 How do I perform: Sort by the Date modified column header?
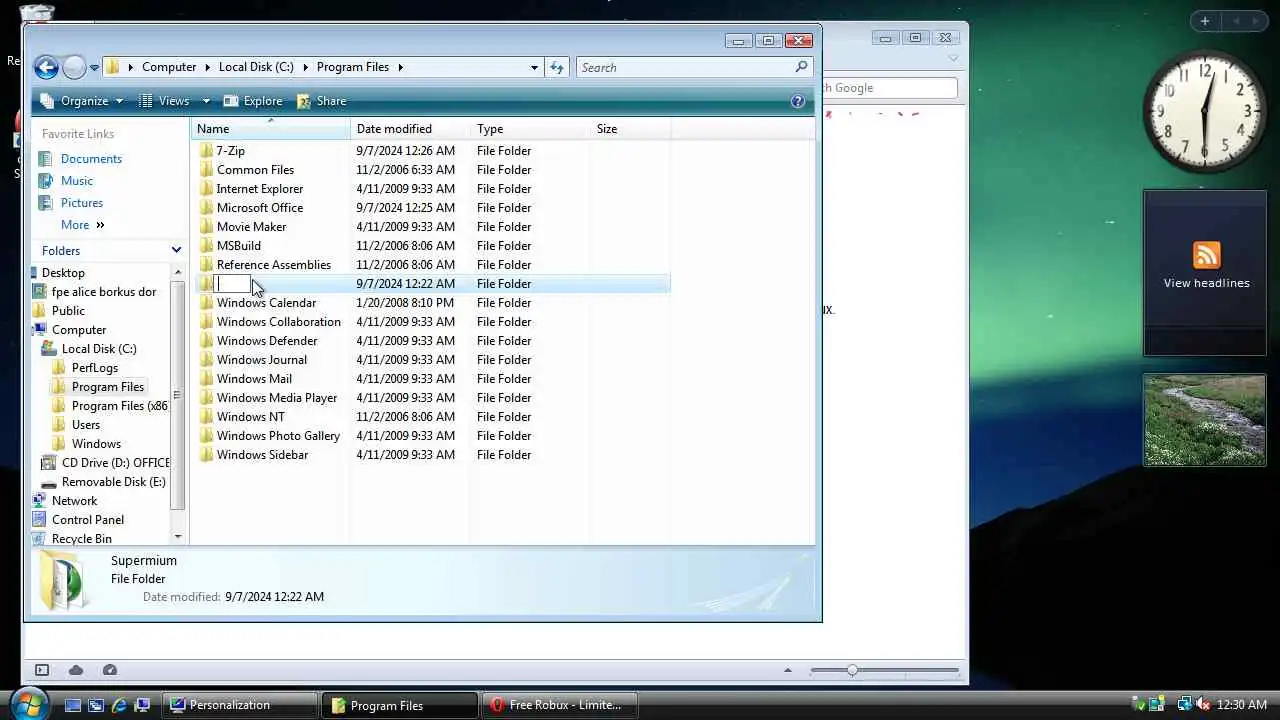pos(410,129)
